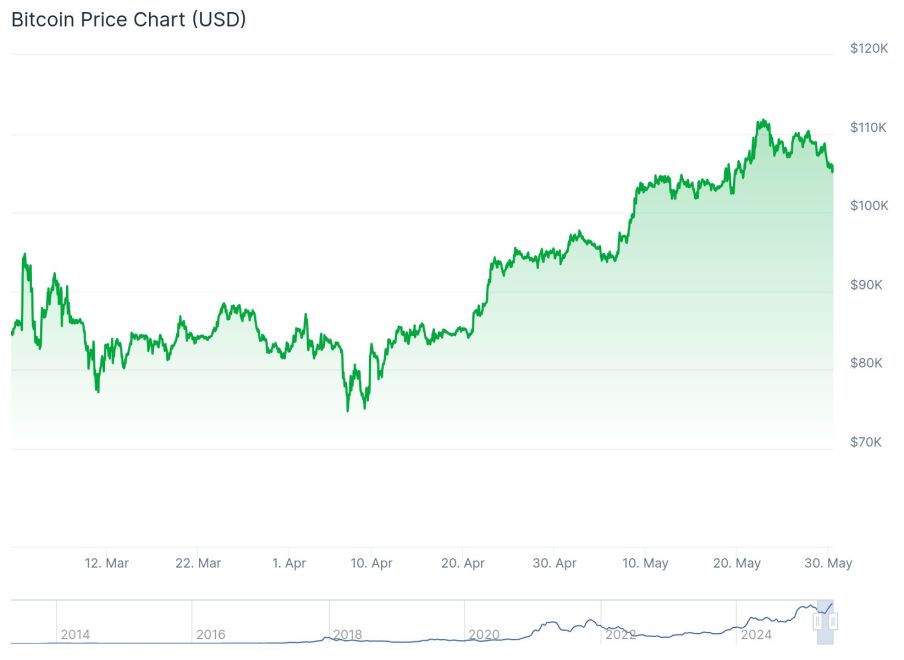The image size is (904, 660).
Task: Select the $110K price axis label
Action: (868, 127)
